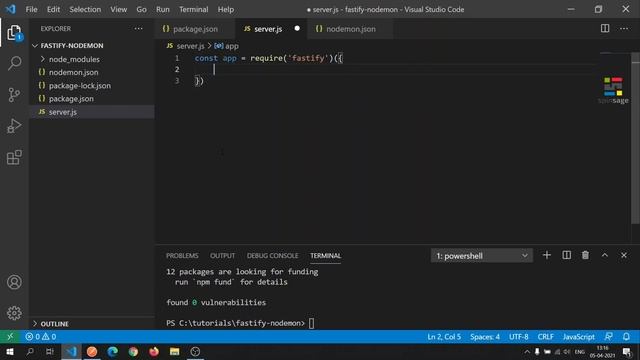Open errors and warnings count in status bar
This screenshot has height=360, width=640.
point(41,337)
